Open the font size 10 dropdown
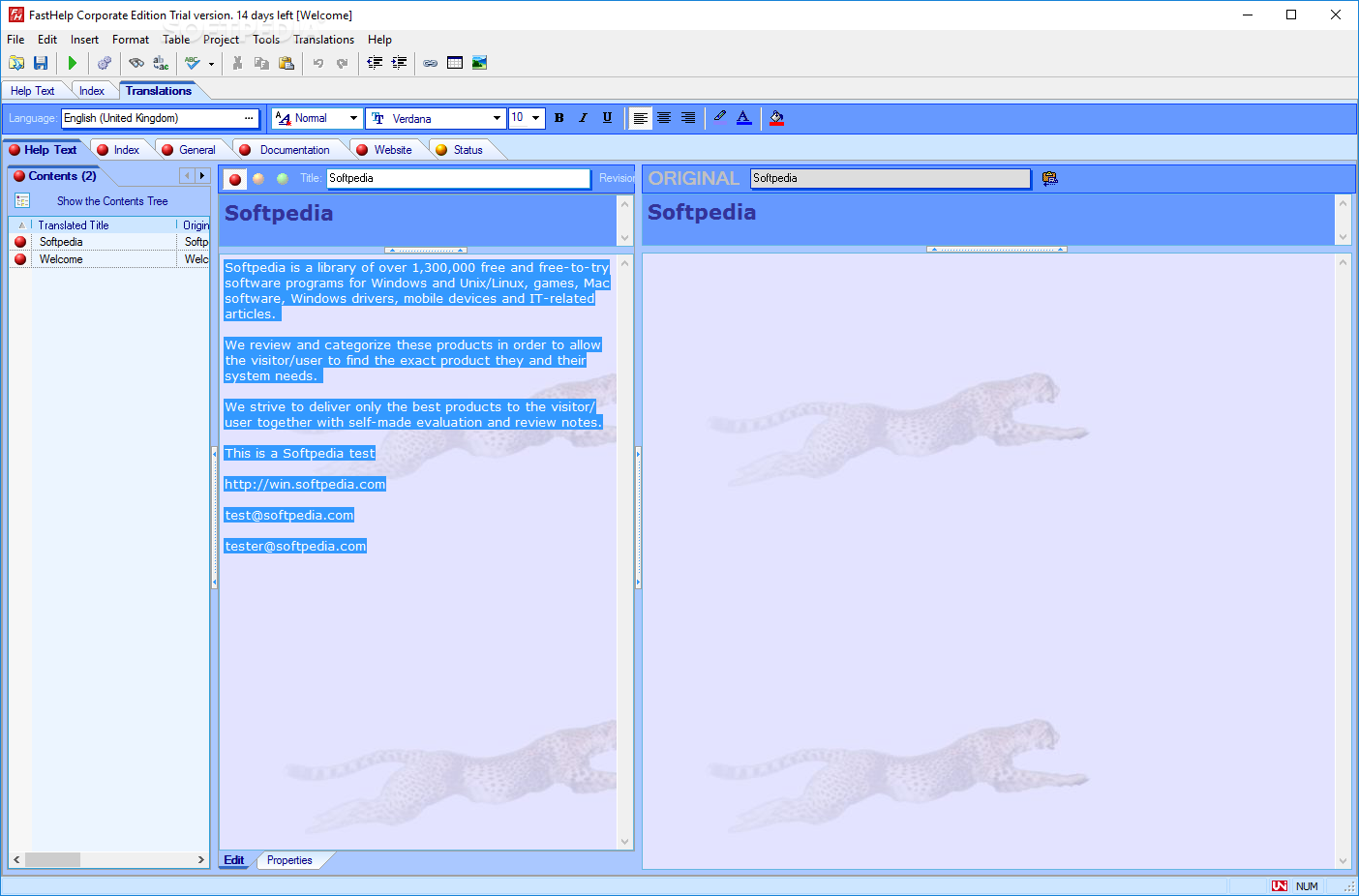Viewport: 1359px width, 896px height. (535, 118)
